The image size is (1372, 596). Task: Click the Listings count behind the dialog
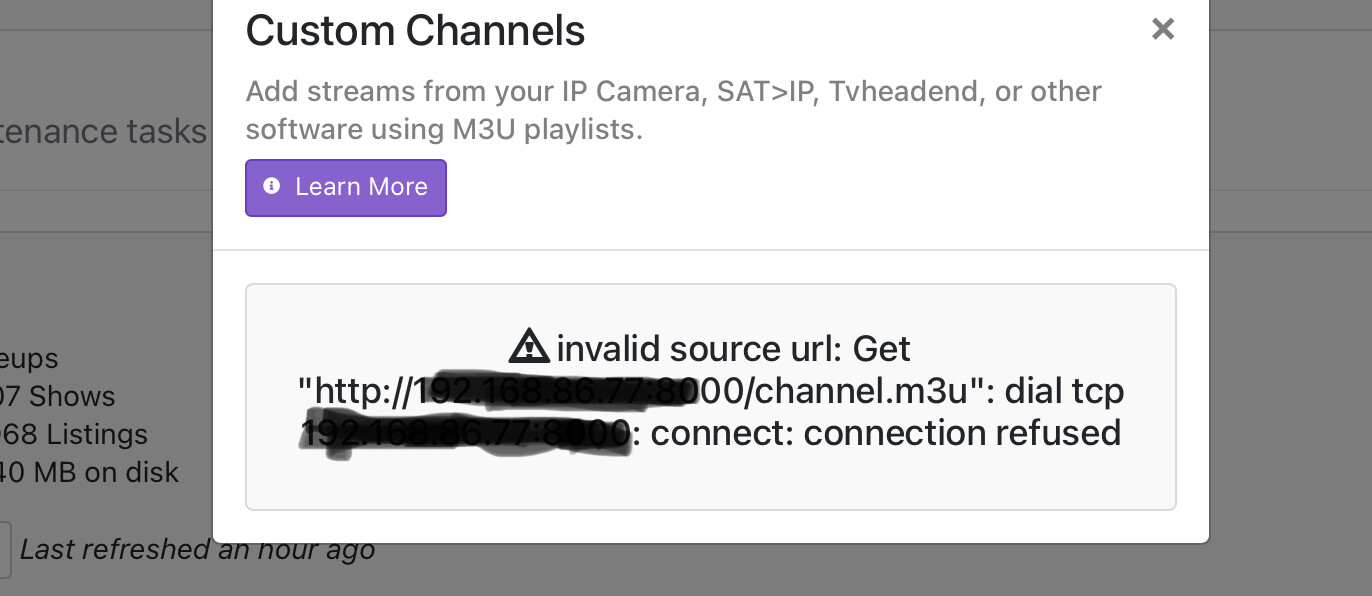pos(74,434)
